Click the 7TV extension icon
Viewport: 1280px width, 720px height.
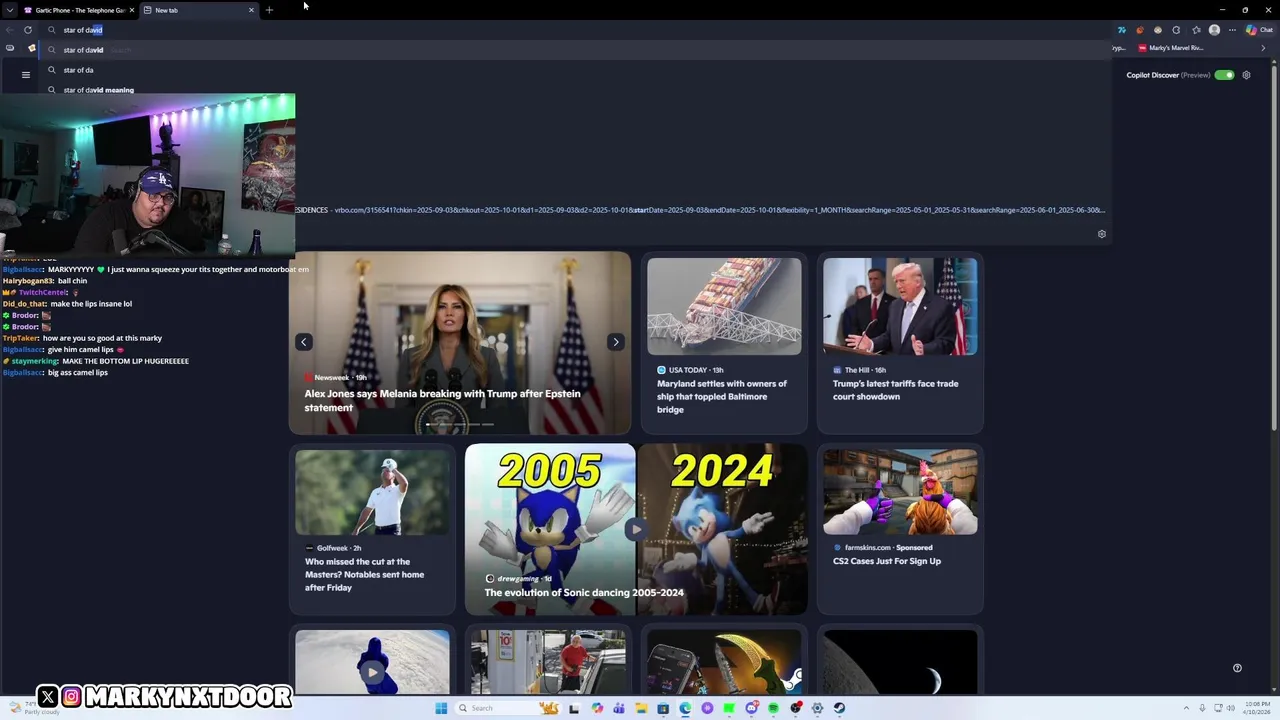tap(1122, 30)
